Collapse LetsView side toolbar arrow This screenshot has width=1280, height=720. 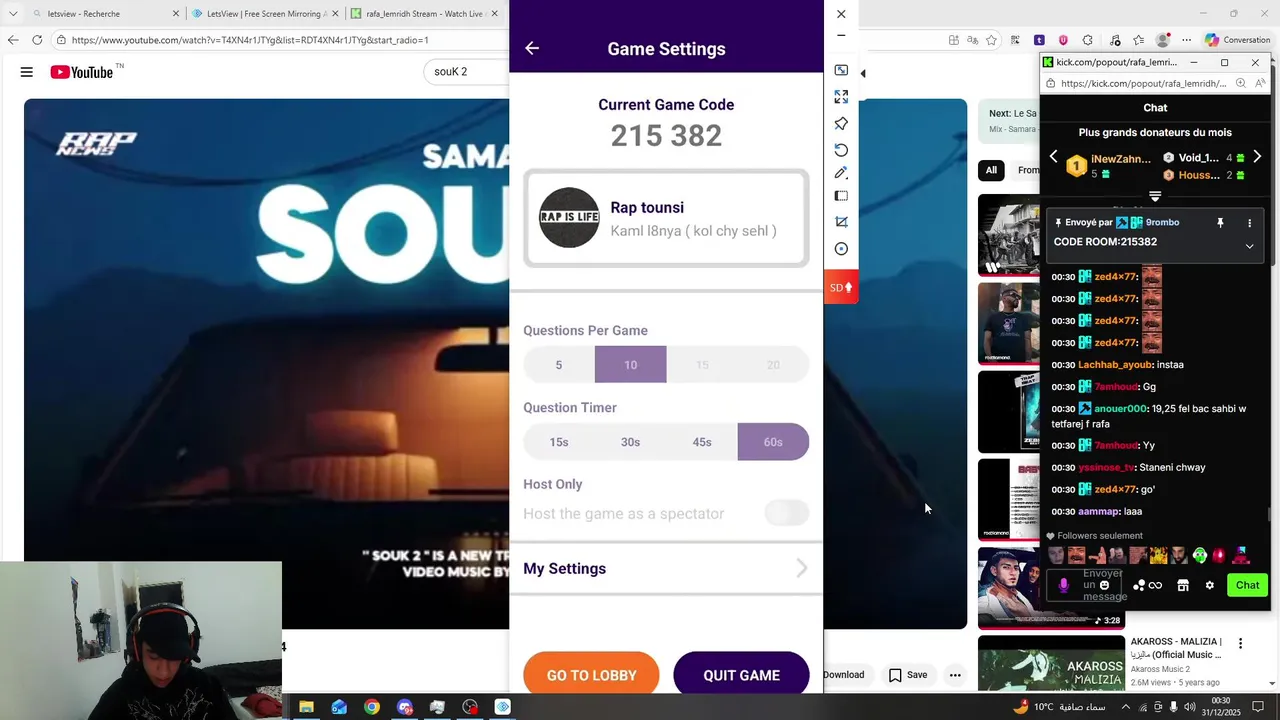863,73
